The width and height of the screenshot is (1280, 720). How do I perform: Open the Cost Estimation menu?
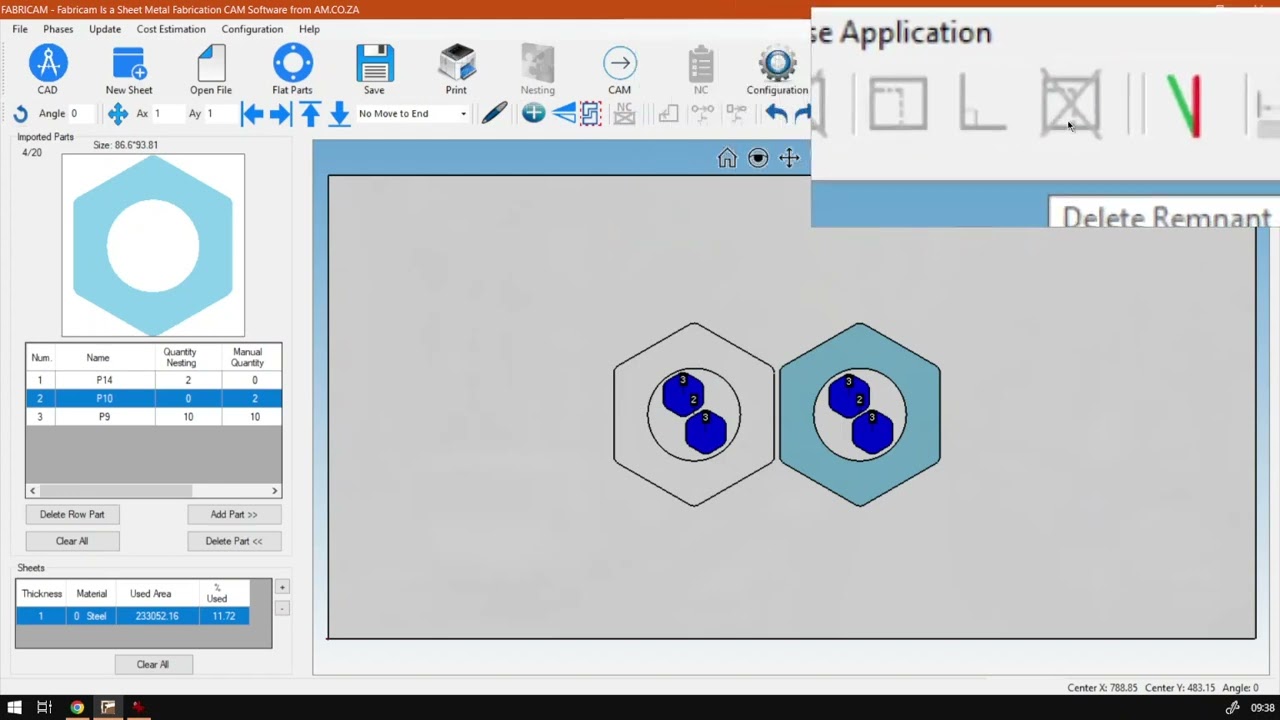(171, 29)
